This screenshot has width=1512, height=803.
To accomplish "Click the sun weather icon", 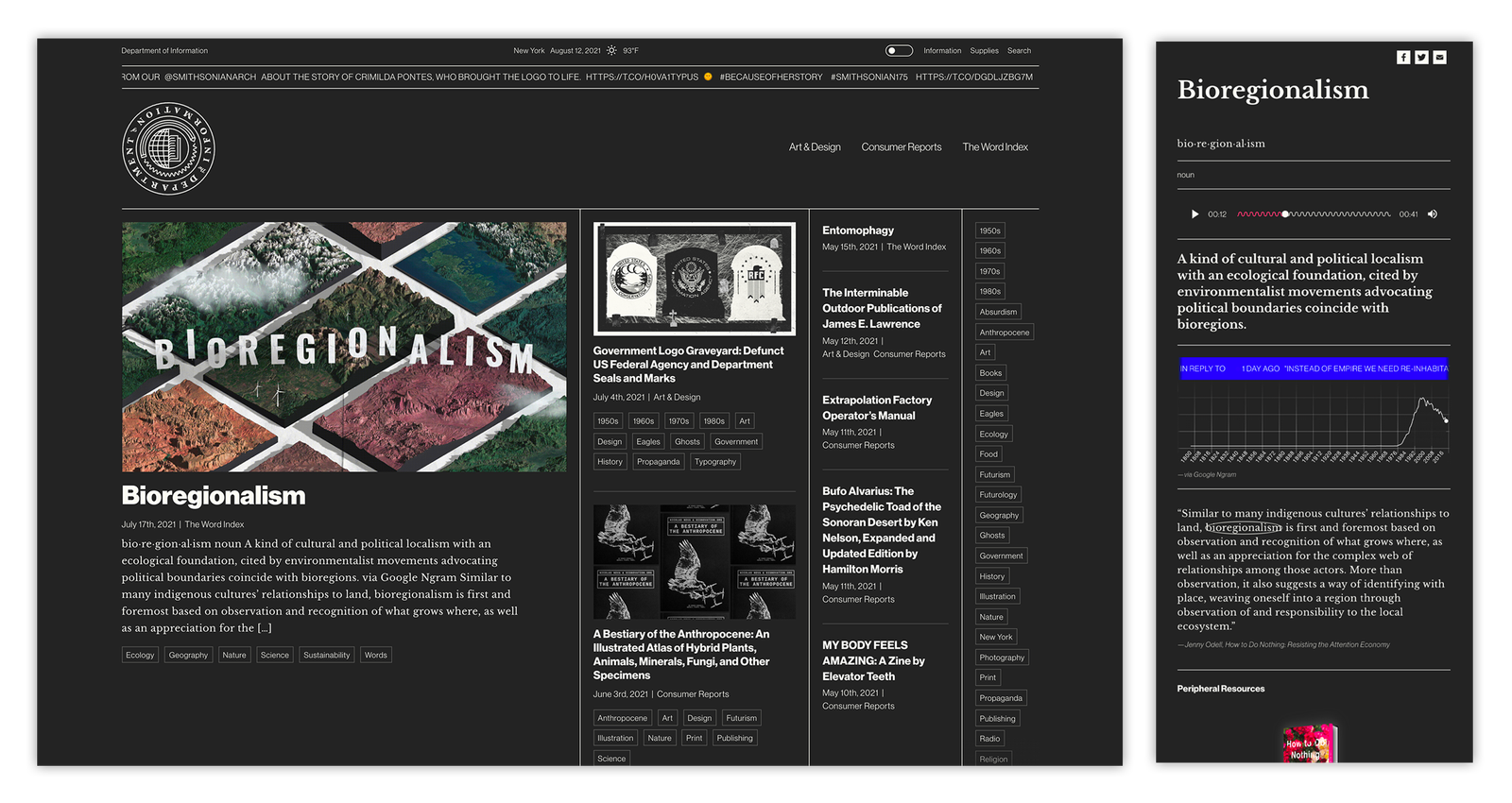I will [611, 51].
